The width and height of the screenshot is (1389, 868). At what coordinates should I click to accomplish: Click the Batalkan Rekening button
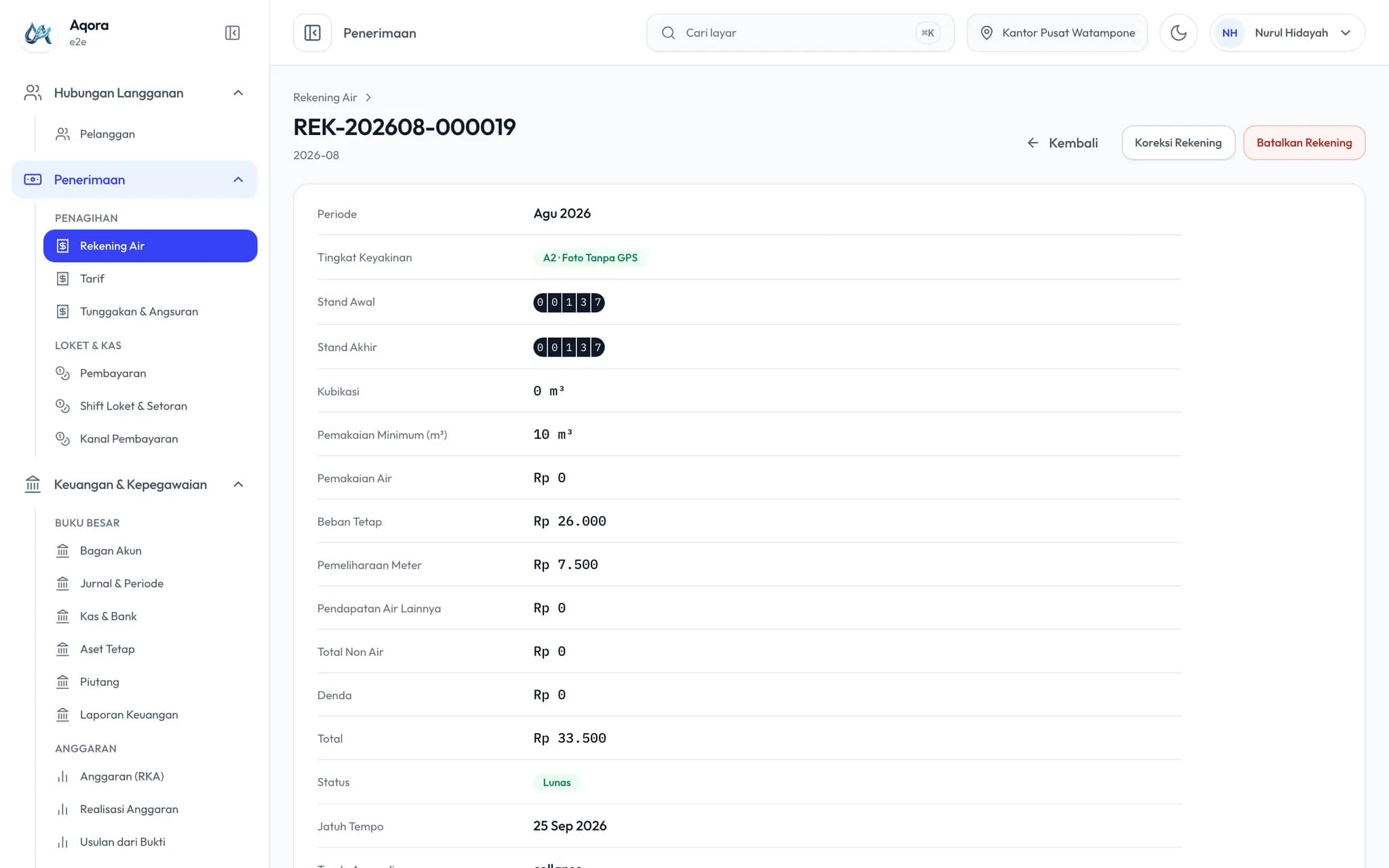tap(1304, 143)
